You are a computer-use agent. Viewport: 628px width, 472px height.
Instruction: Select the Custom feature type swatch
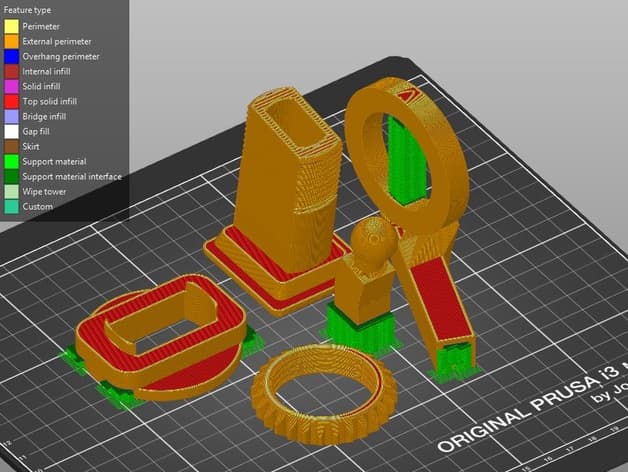pos(11,207)
